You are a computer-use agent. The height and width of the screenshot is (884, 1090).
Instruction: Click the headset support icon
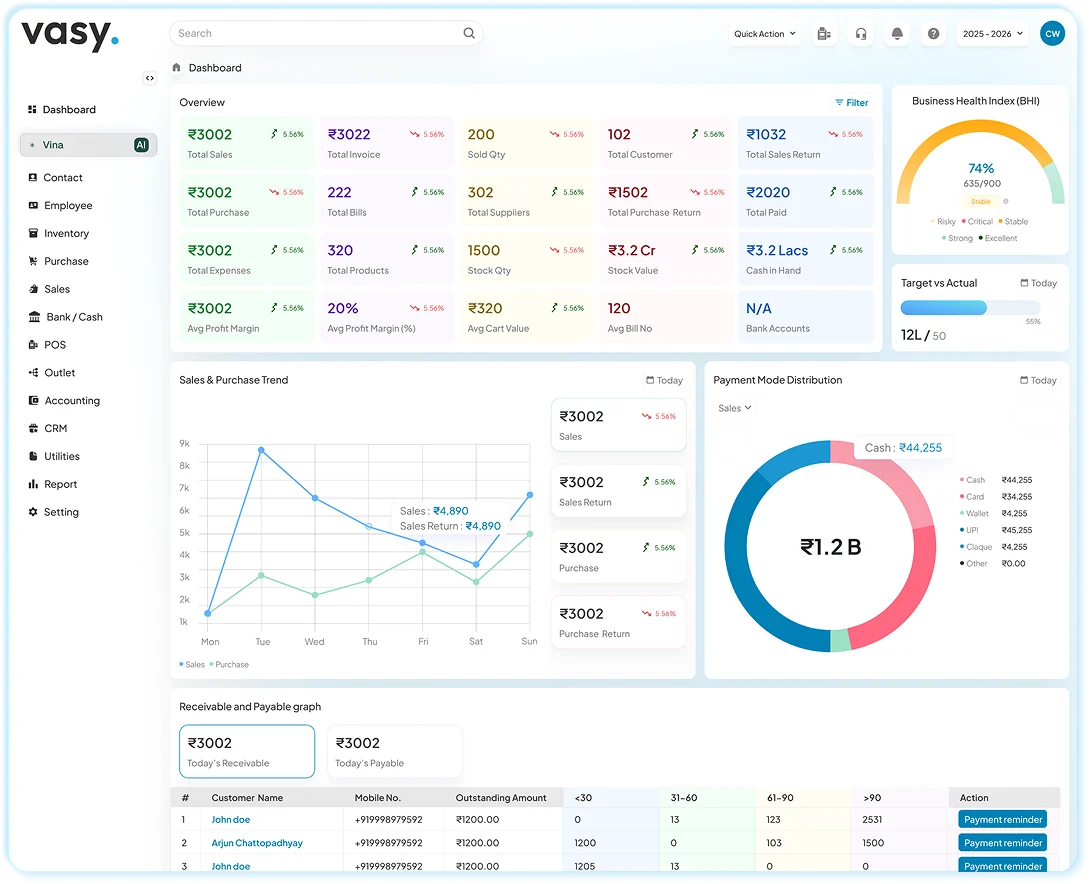861,33
